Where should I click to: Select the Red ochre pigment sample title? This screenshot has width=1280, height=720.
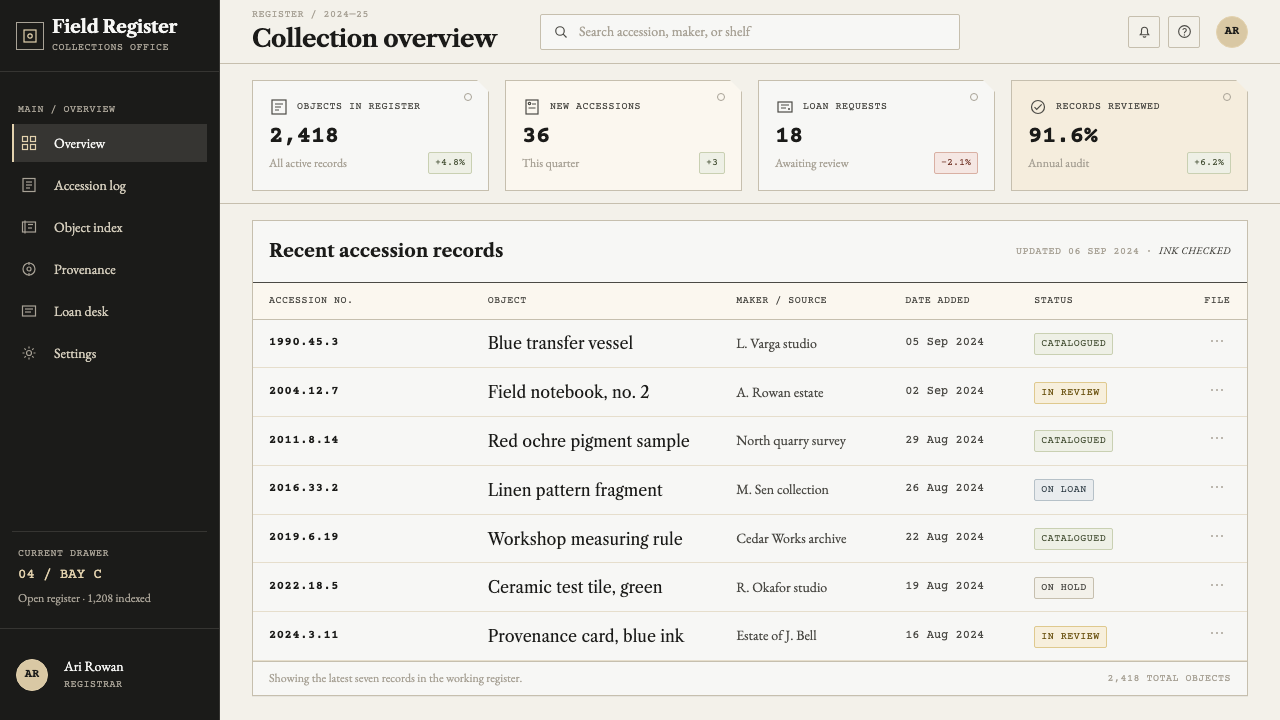589,441
